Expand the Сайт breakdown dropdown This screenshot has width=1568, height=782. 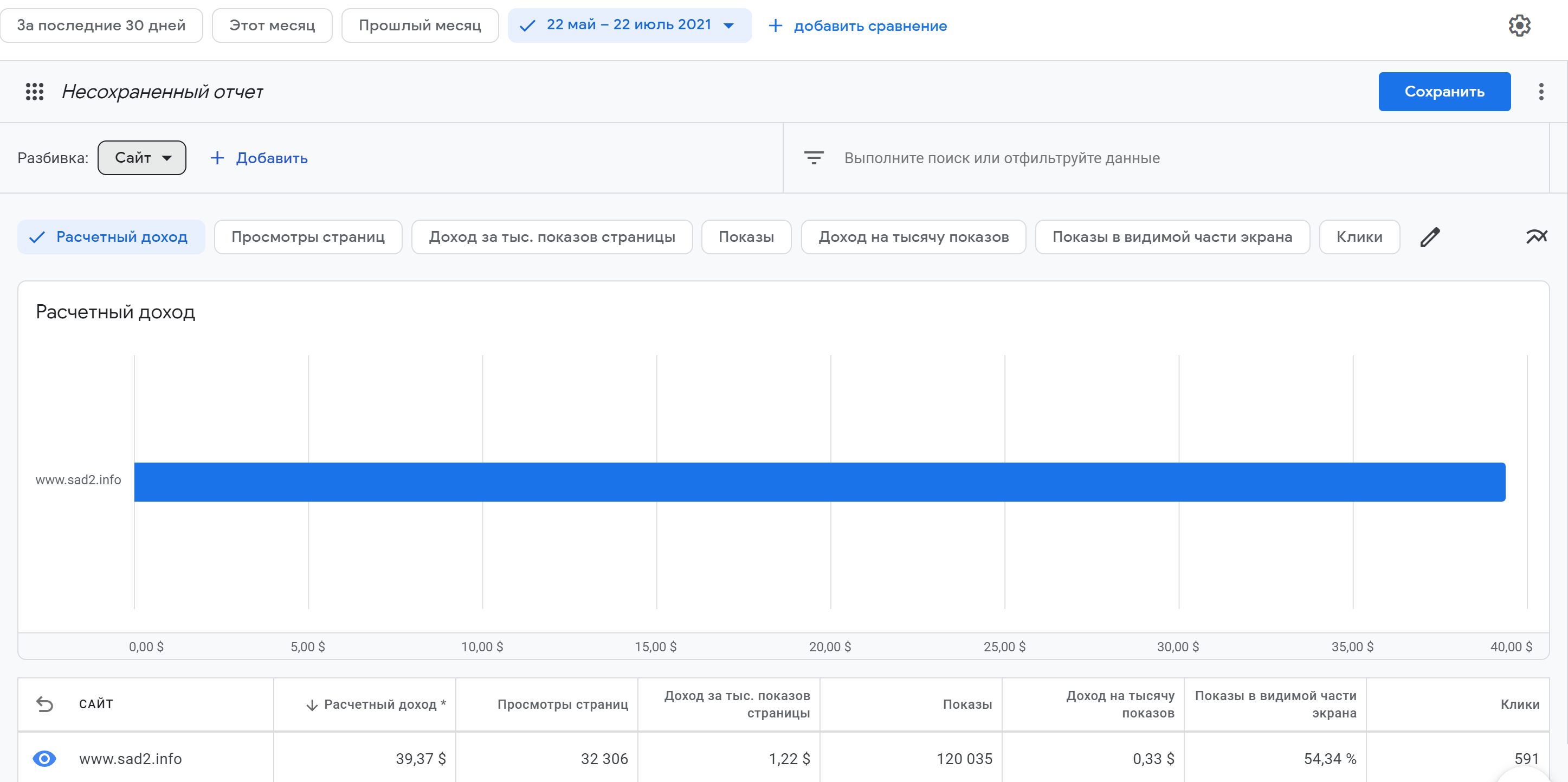coord(142,158)
